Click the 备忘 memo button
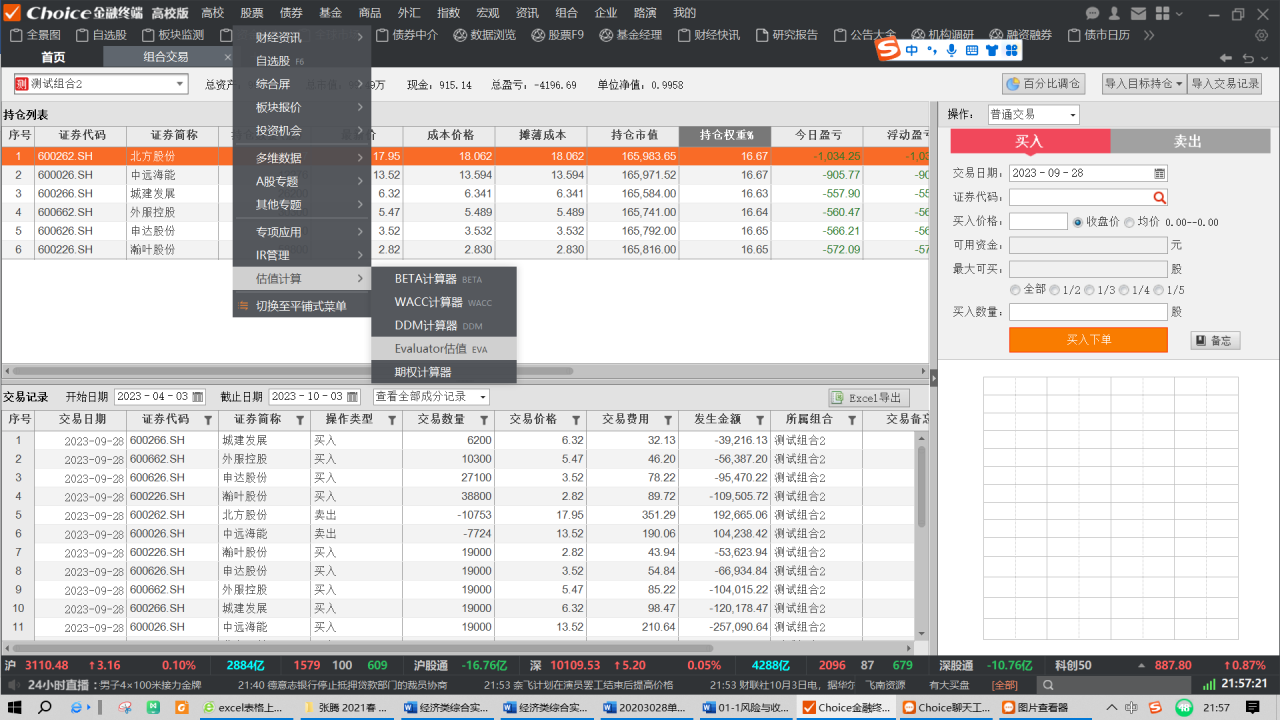The height and width of the screenshot is (720, 1280). pyautogui.click(x=1215, y=340)
